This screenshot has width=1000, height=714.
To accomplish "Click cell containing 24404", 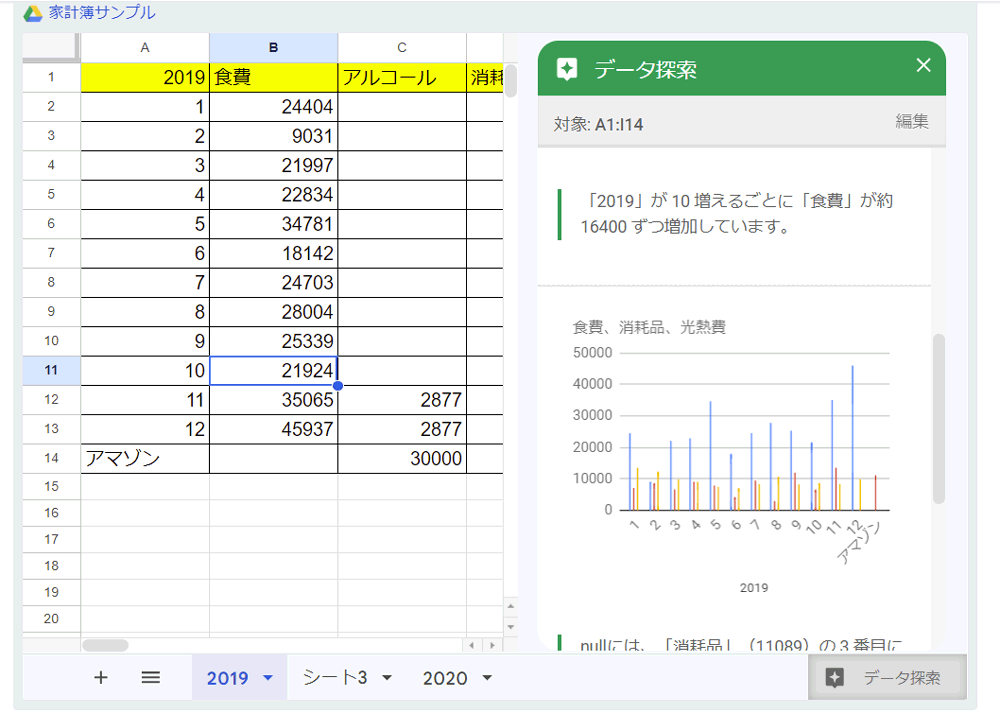I will point(274,107).
